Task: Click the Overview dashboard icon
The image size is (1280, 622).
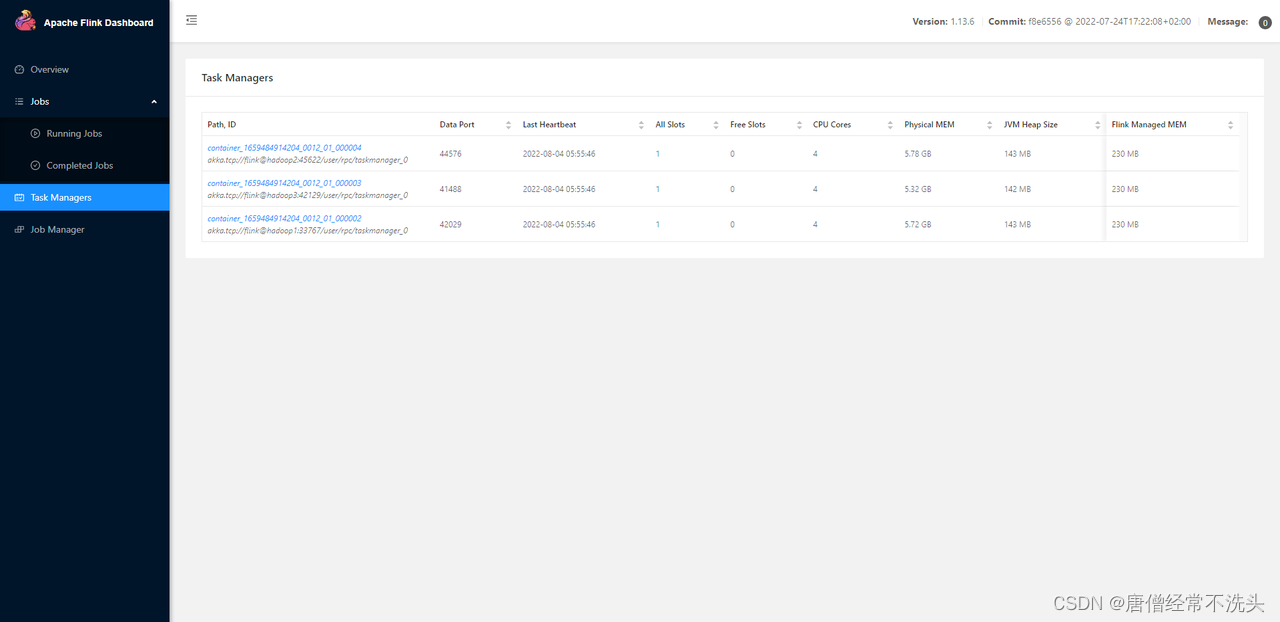Action: coord(20,70)
